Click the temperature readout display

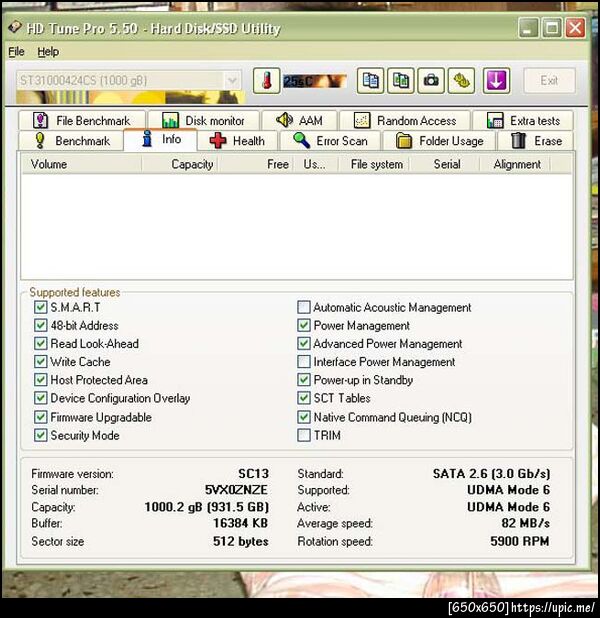click(x=315, y=81)
